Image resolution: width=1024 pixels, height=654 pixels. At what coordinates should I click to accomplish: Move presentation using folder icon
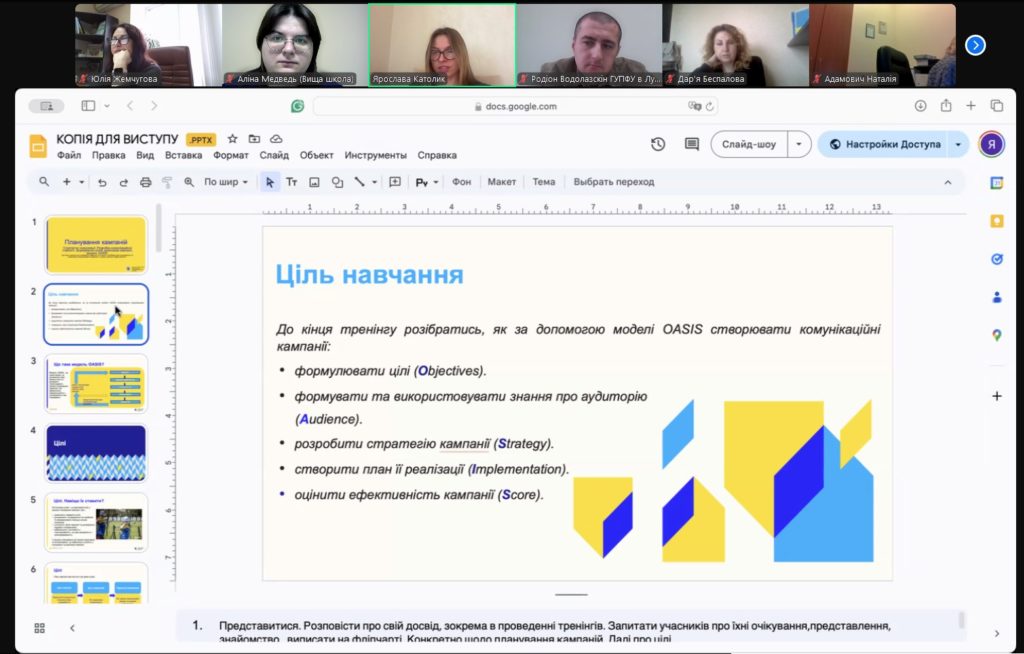coord(254,139)
